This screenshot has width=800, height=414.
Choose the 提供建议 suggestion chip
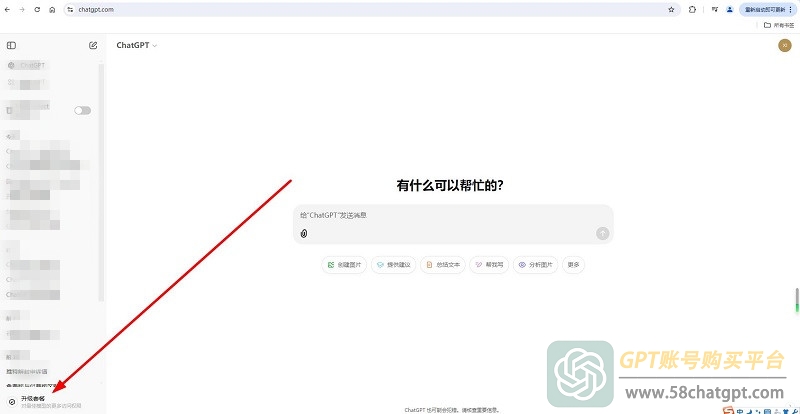393,265
